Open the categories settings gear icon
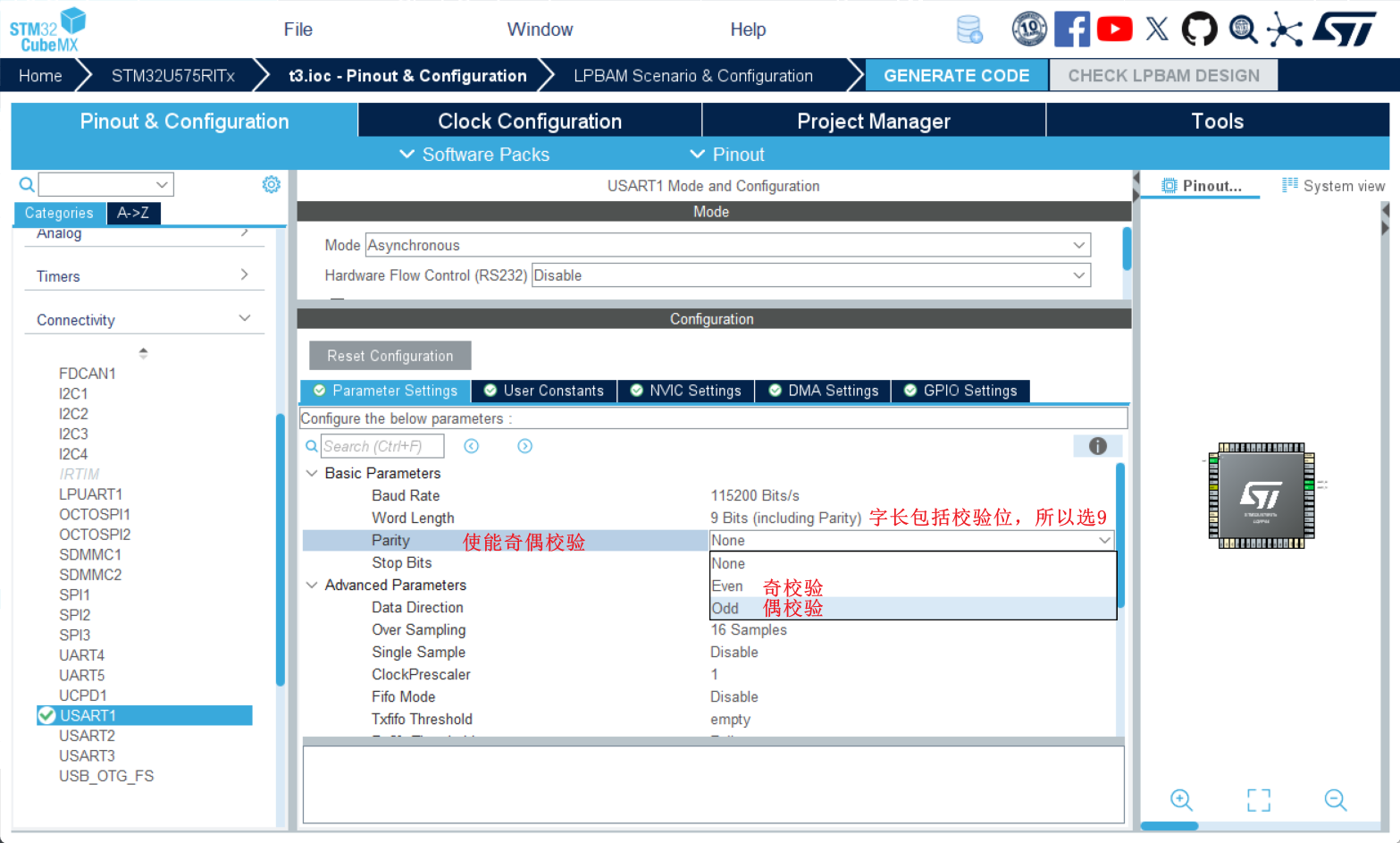Image resolution: width=1400 pixels, height=843 pixels. [271, 184]
